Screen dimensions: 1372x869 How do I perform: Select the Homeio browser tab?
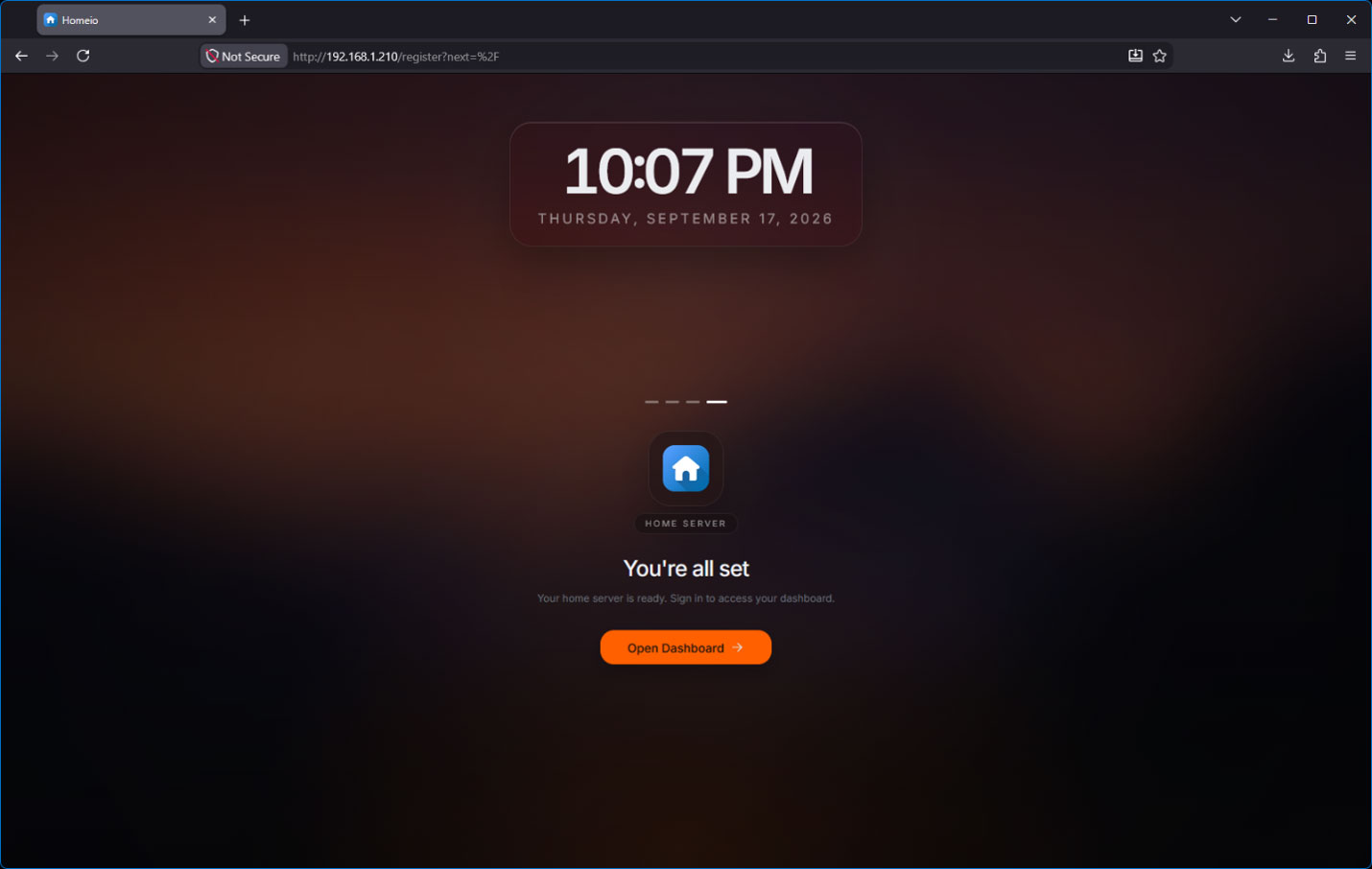tap(131, 20)
